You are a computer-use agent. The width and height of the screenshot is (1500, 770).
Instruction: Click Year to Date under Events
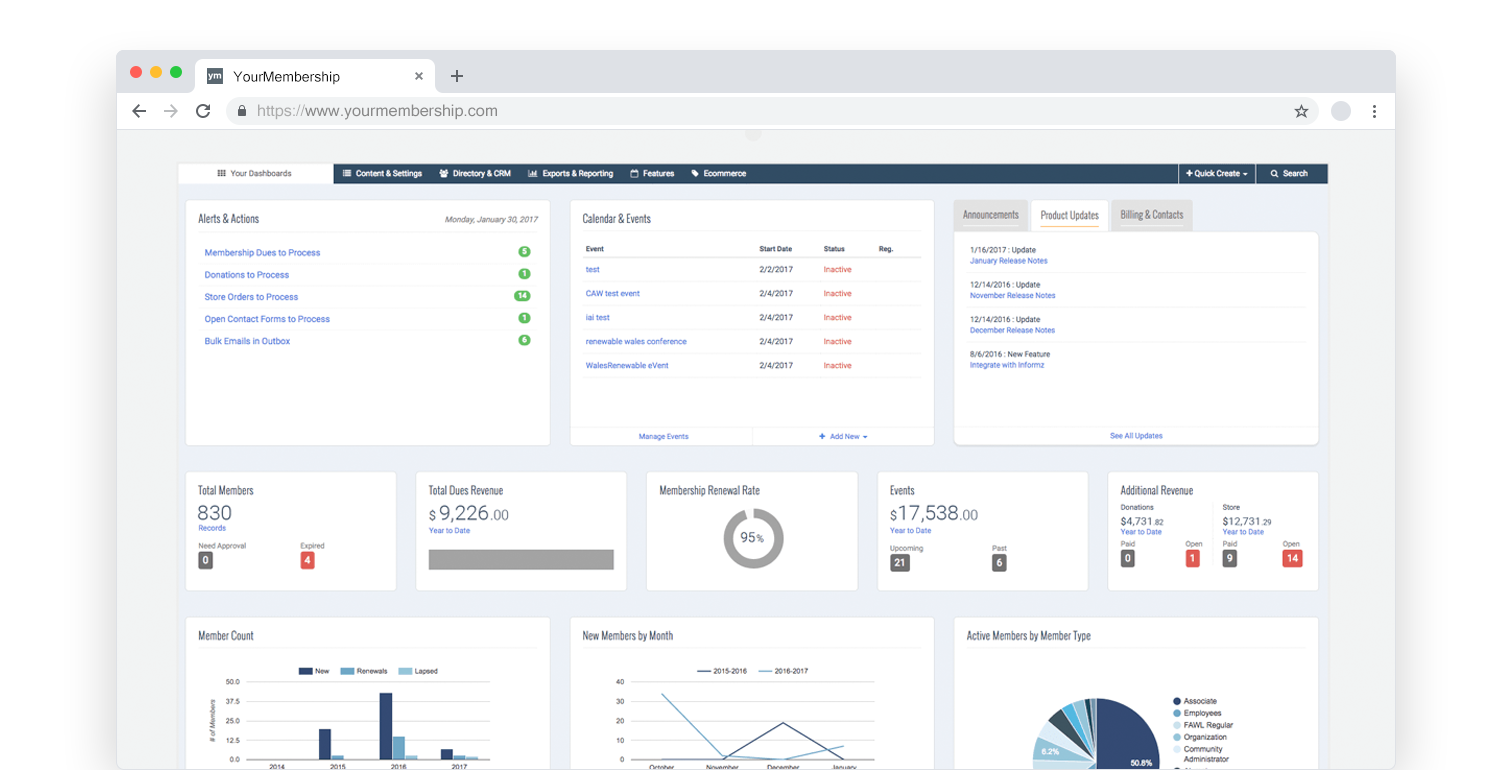911,531
